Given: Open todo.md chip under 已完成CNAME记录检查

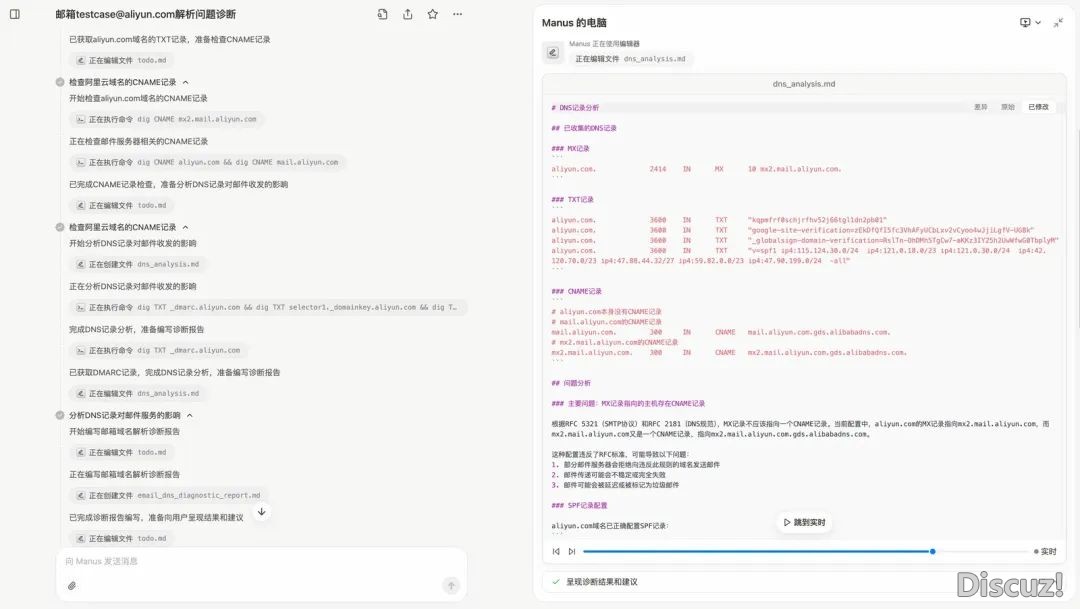Looking at the screenshot, I should pyautogui.click(x=122, y=205).
